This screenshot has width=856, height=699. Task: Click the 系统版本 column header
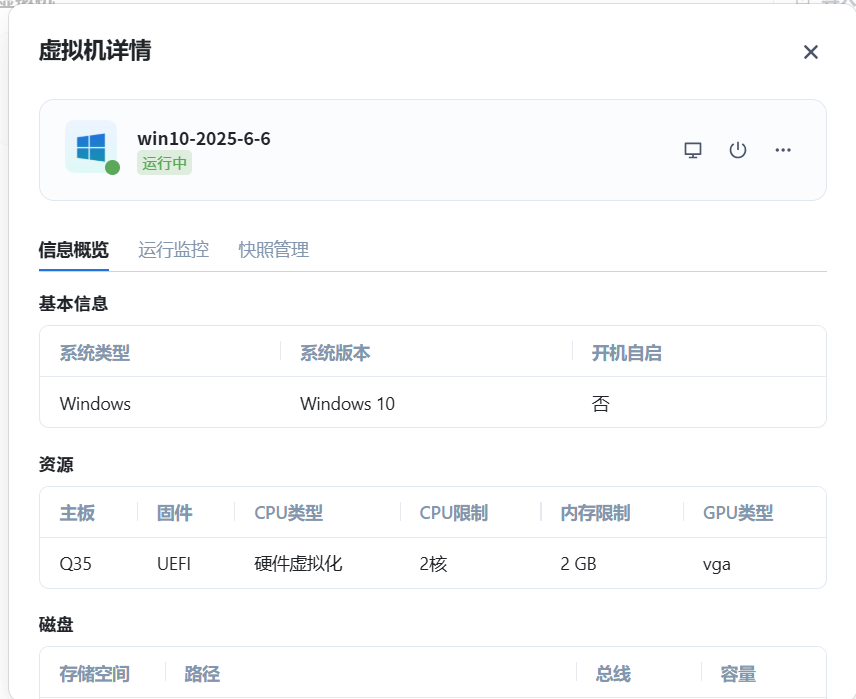335,353
